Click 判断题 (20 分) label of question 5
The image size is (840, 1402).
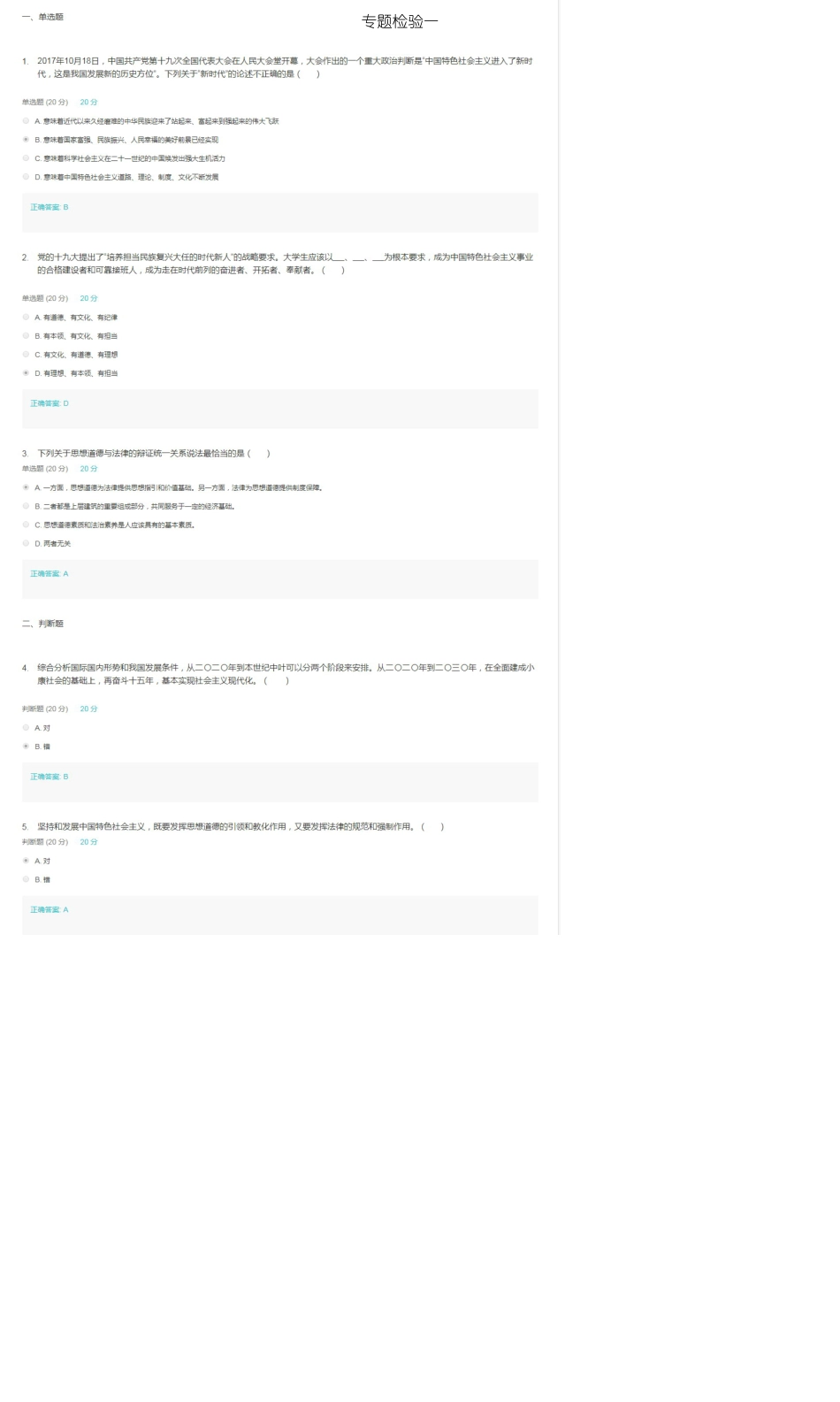[x=45, y=842]
